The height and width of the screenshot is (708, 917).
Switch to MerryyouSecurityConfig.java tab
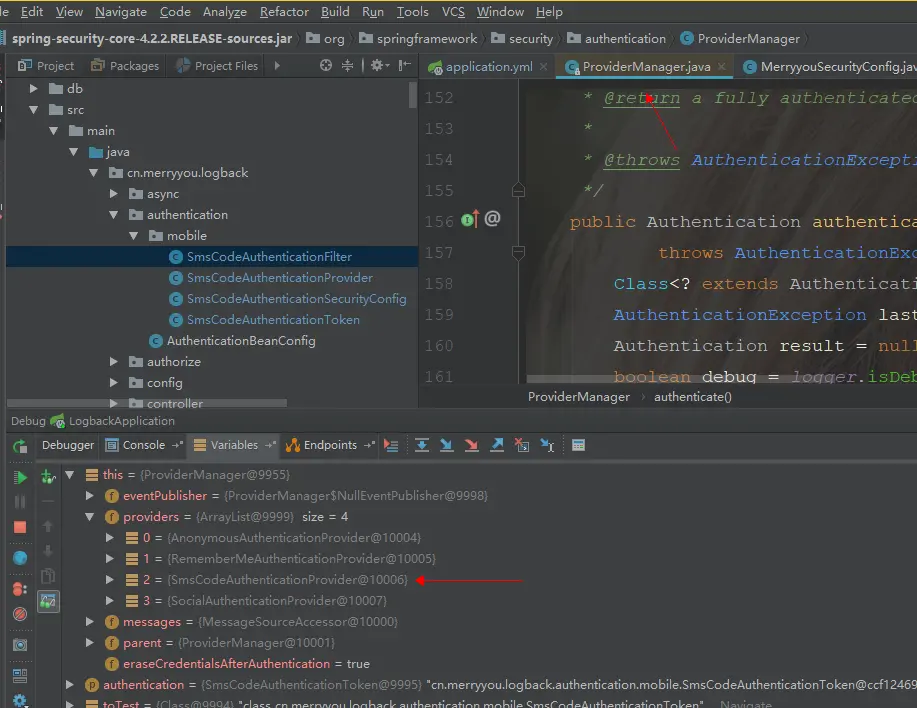828,67
